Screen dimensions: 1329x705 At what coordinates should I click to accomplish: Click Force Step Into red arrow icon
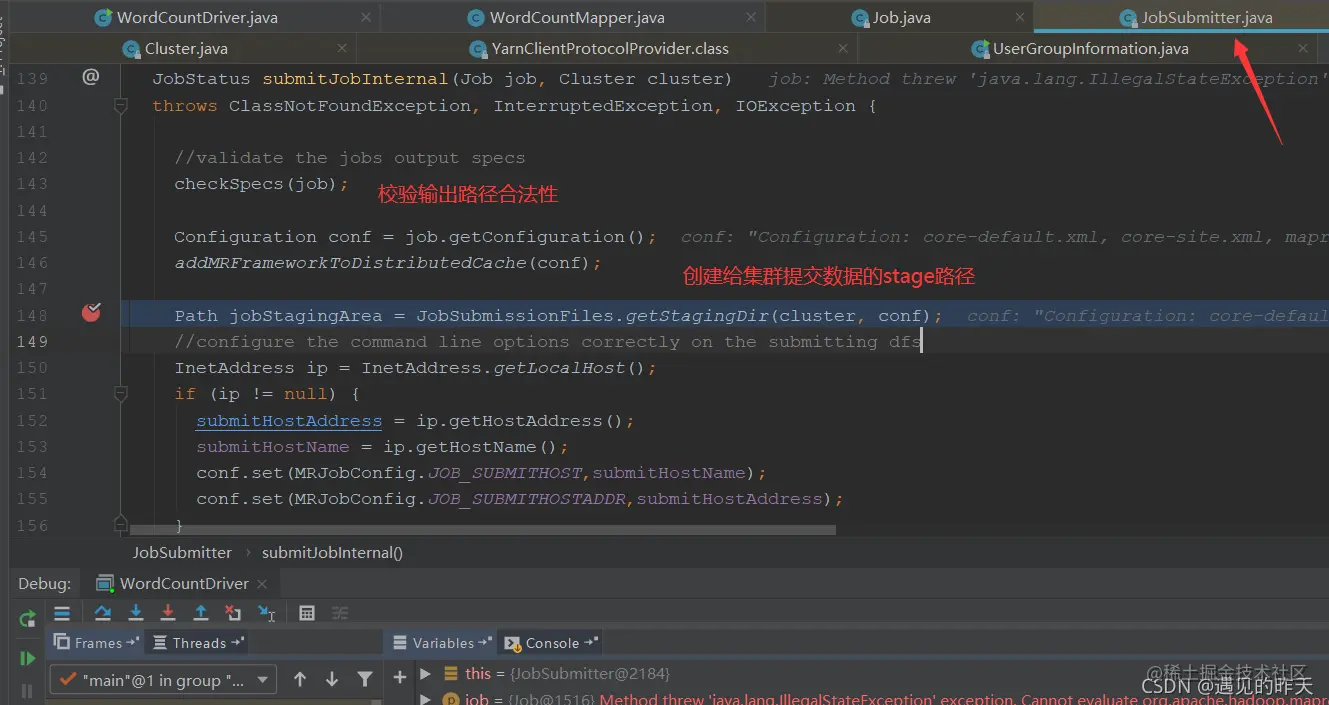[168, 613]
